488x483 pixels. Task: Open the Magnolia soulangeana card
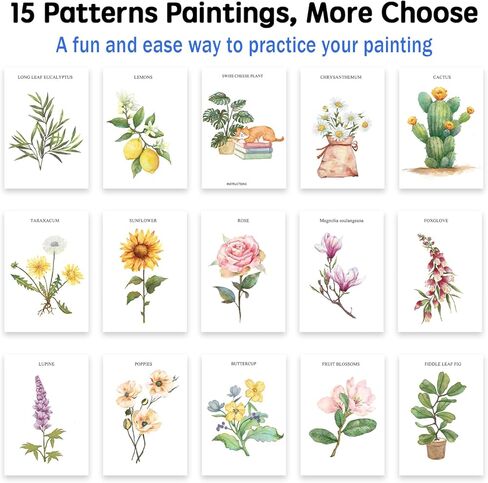[x=342, y=271]
